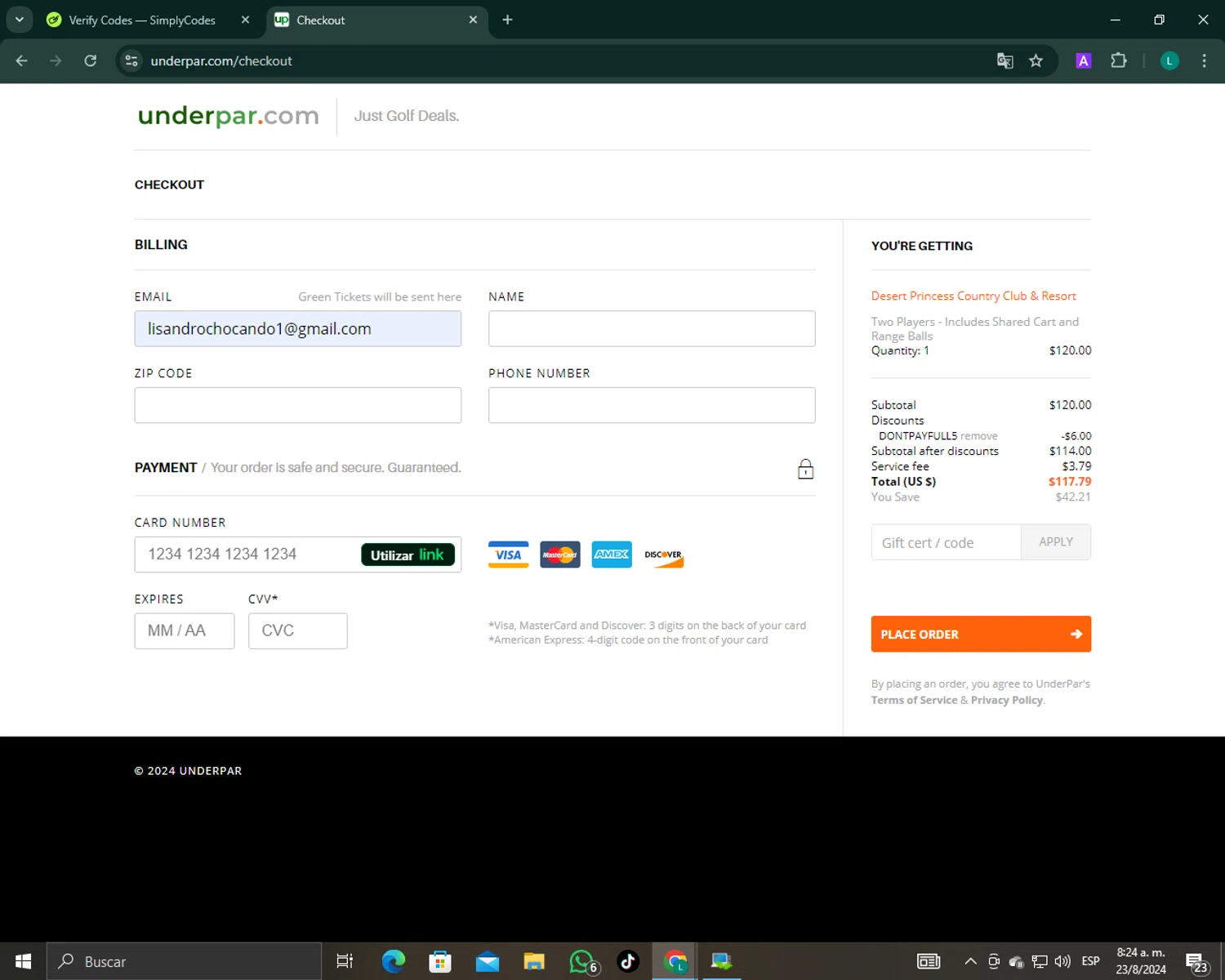The width and height of the screenshot is (1225, 980).
Task: Open TikTok from the taskbar
Action: point(628,961)
